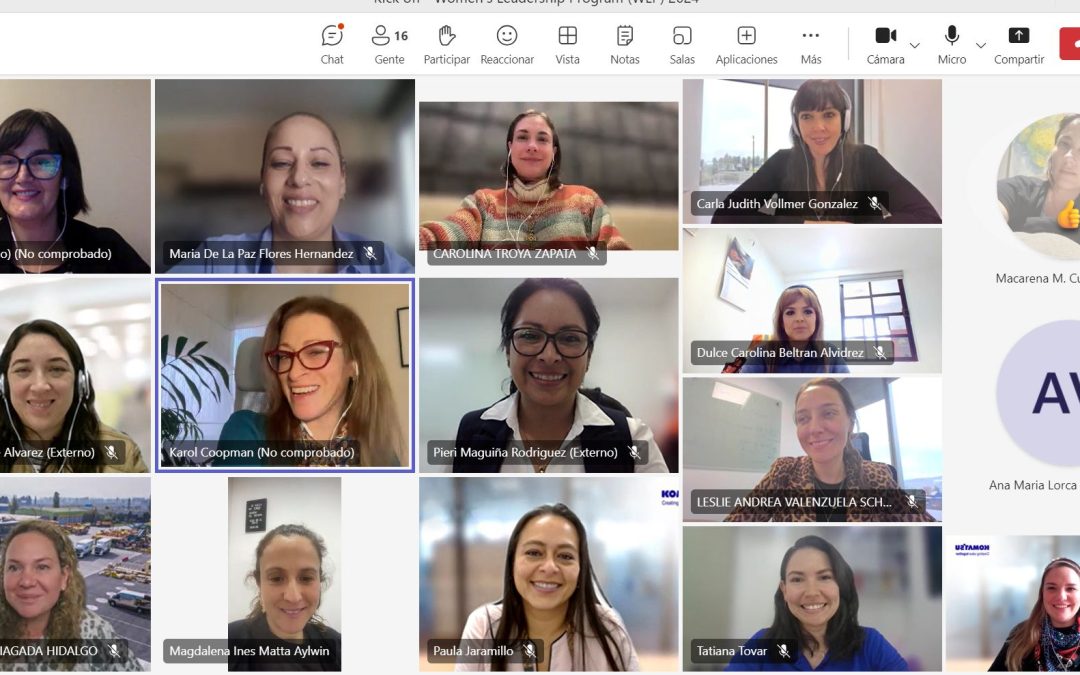Select Magdalena Ines Matta Aylwin video tile
Viewport: 1080px width, 675px height.
(x=284, y=574)
